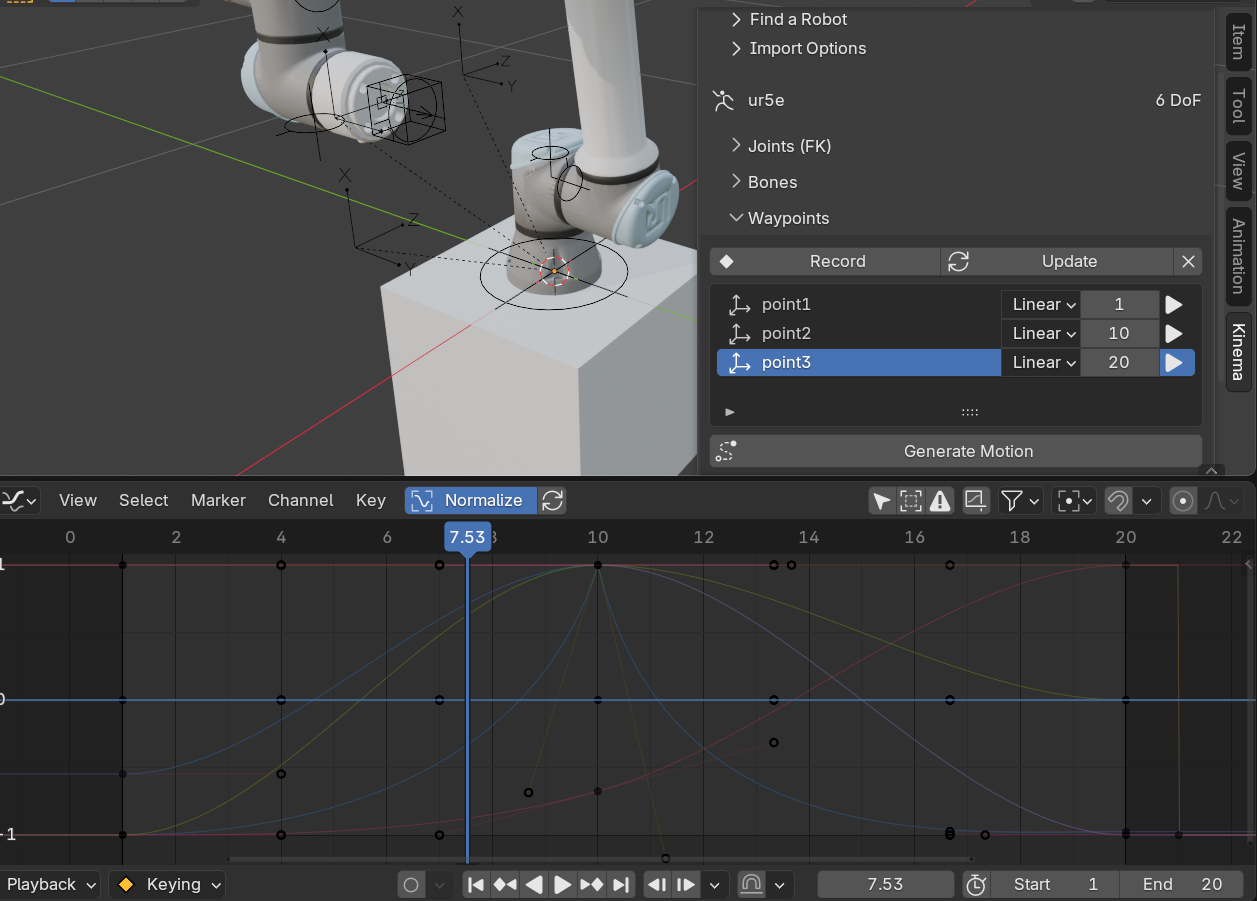Step forward one frame icon
This screenshot has width=1257, height=901.
(x=686, y=884)
